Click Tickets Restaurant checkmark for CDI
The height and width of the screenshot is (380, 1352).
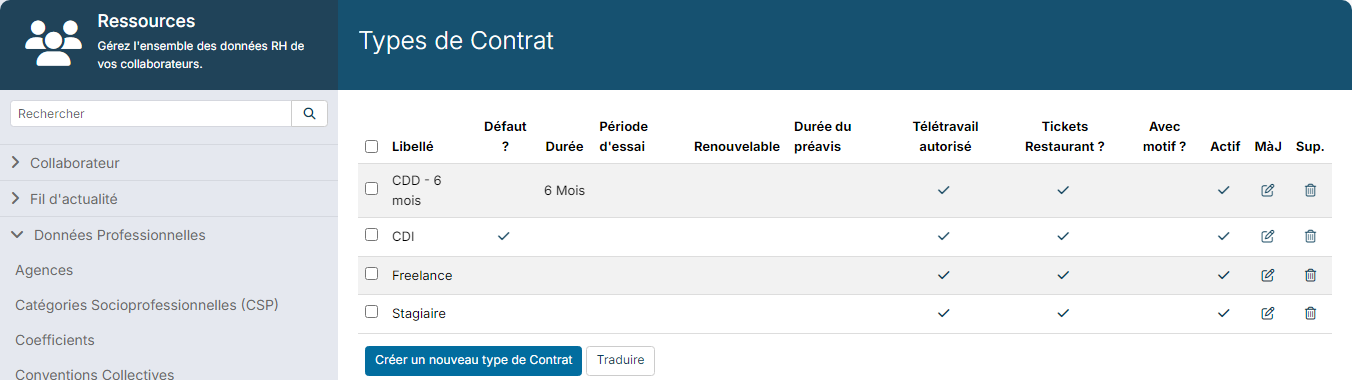(1063, 236)
